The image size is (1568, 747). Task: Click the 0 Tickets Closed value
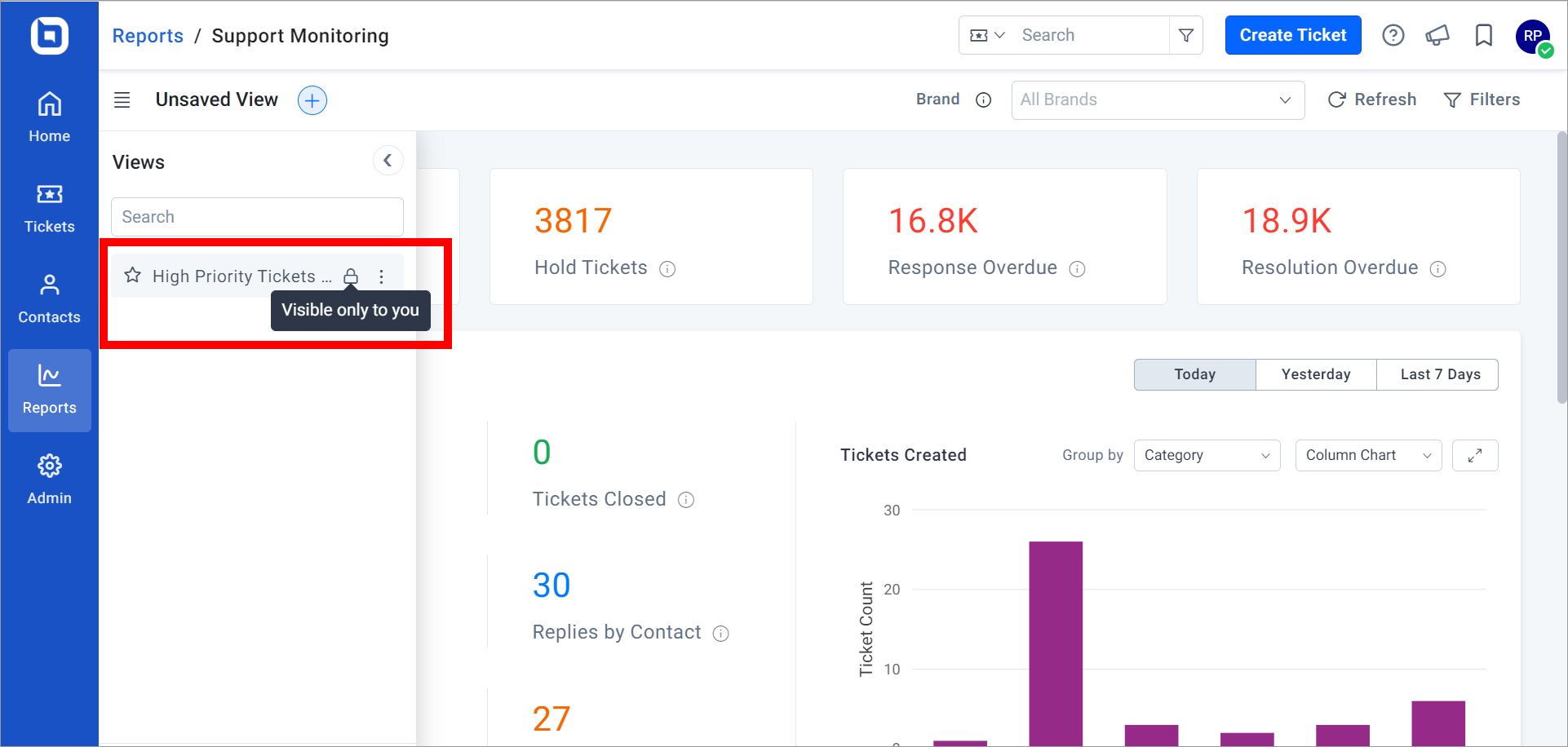(542, 453)
